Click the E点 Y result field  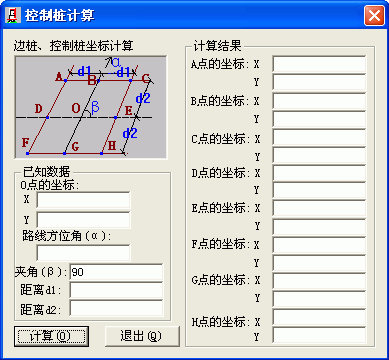click(319, 227)
